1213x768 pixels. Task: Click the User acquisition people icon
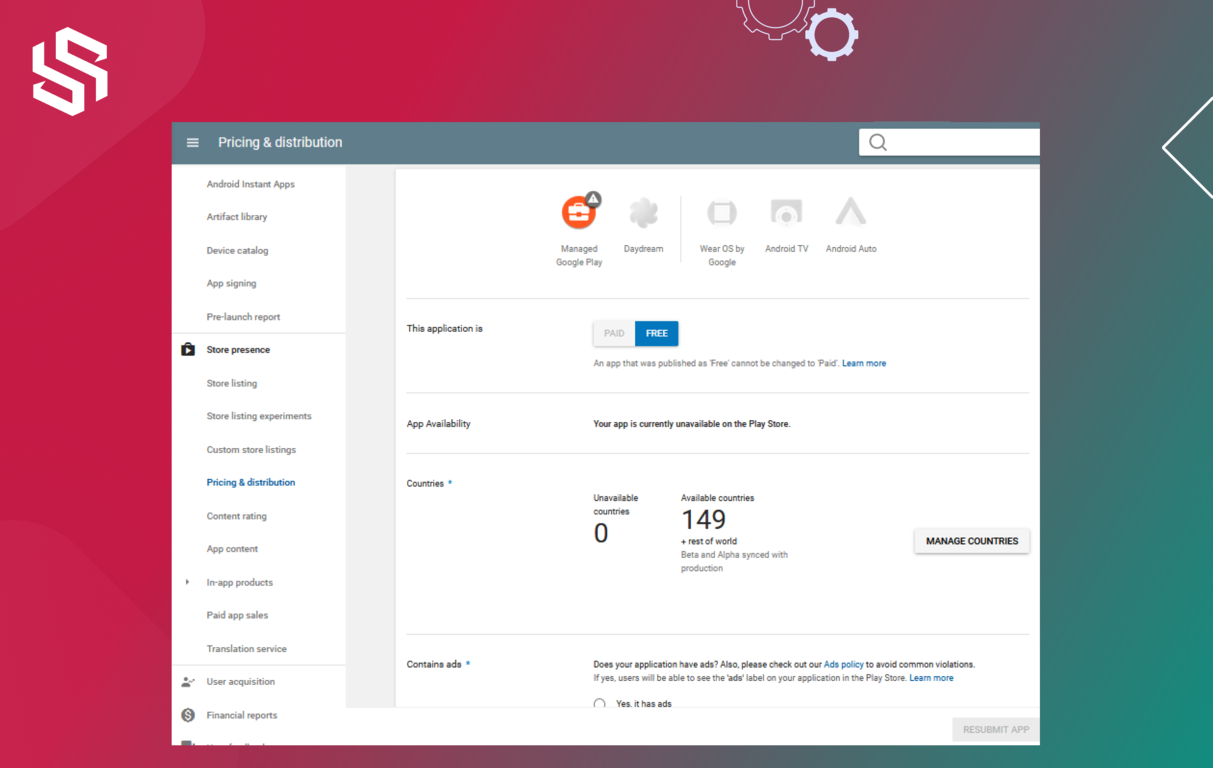188,682
